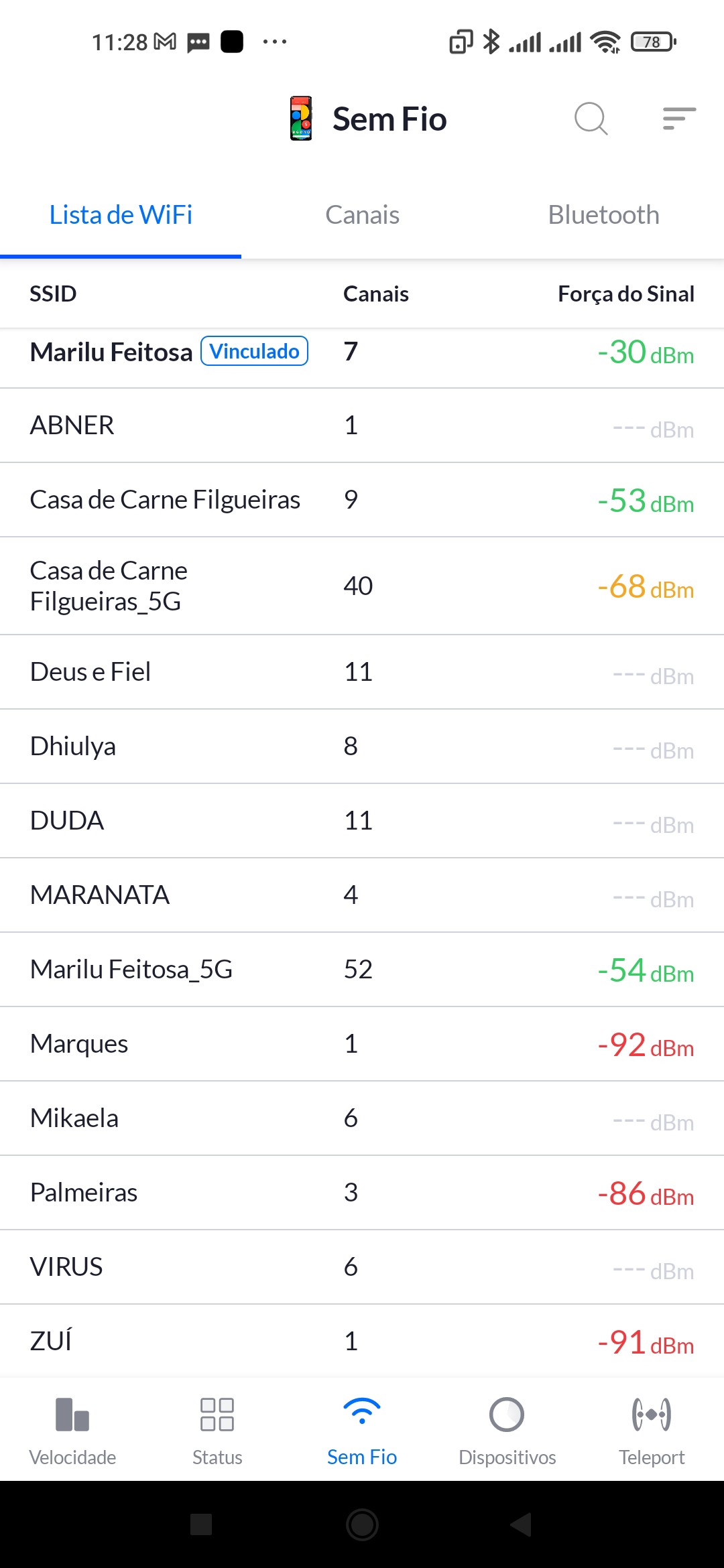Switch to the Bluetooth tab

coord(603,215)
